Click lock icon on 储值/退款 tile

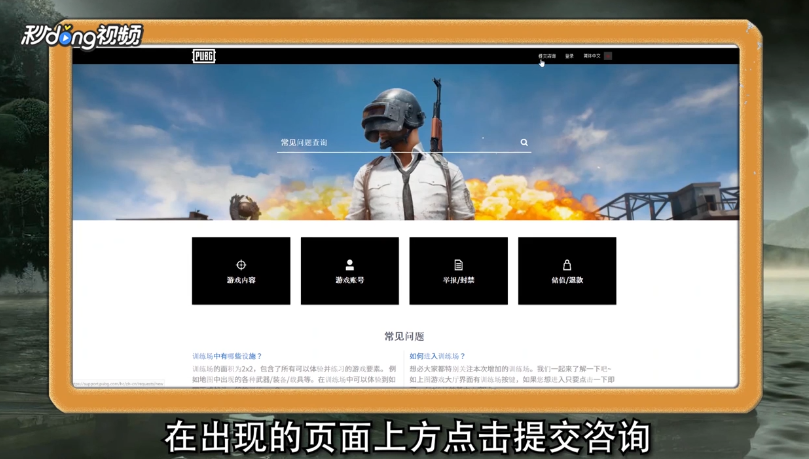[x=567, y=265]
